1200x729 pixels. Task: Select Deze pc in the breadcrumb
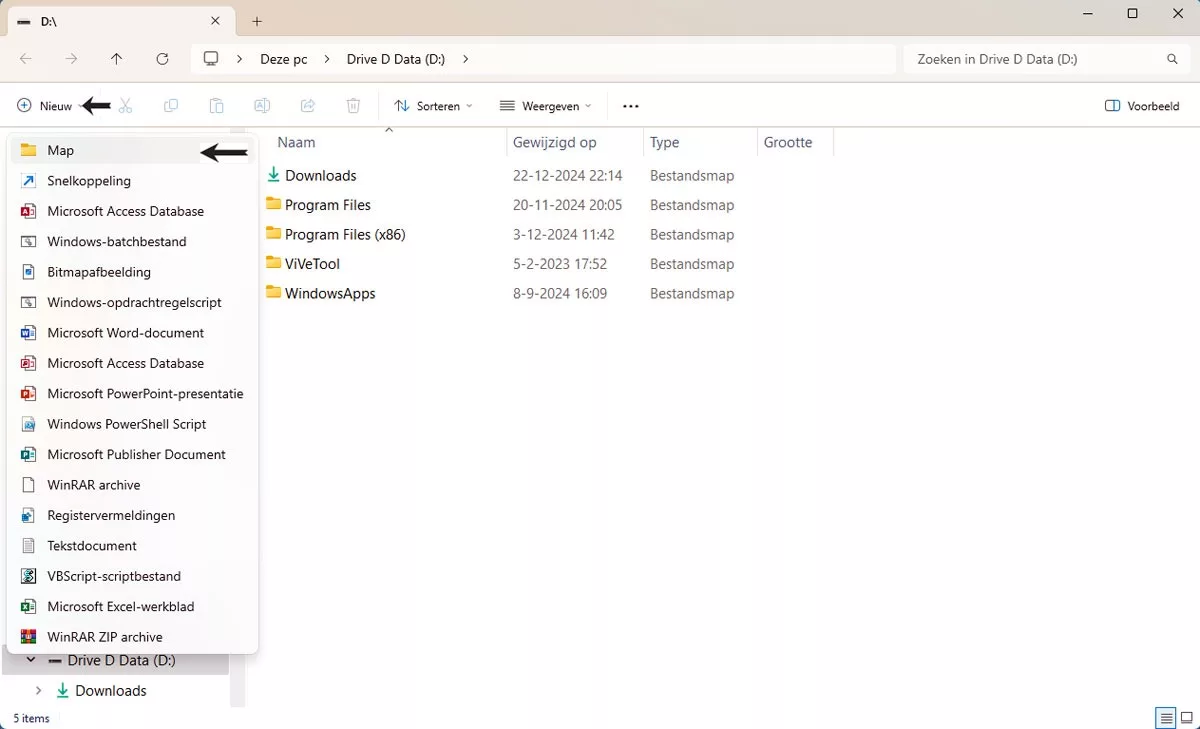pos(284,59)
